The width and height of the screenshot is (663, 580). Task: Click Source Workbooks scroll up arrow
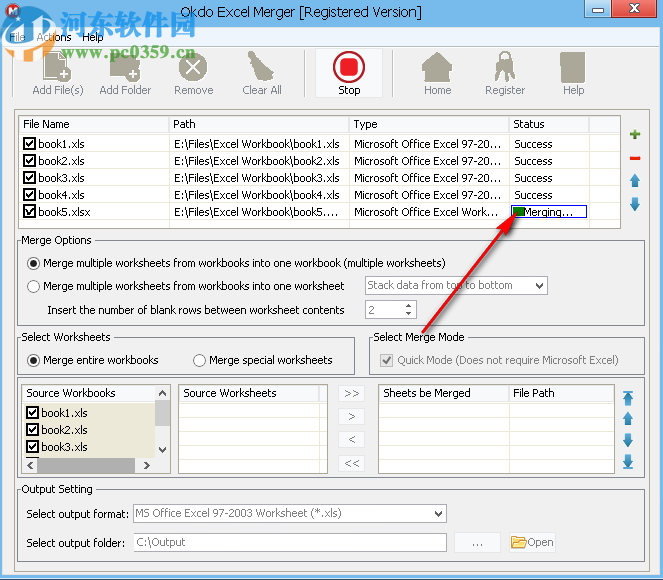pos(162,394)
